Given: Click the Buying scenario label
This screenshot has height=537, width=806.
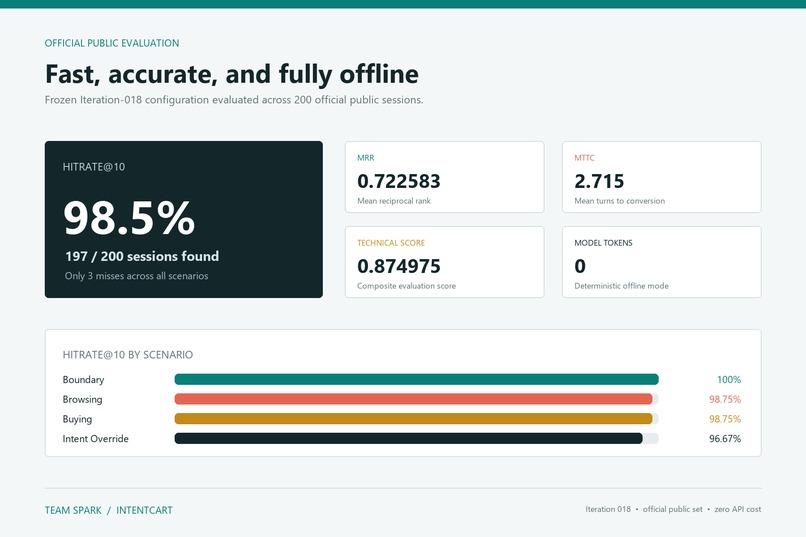Looking at the screenshot, I should [77, 419].
